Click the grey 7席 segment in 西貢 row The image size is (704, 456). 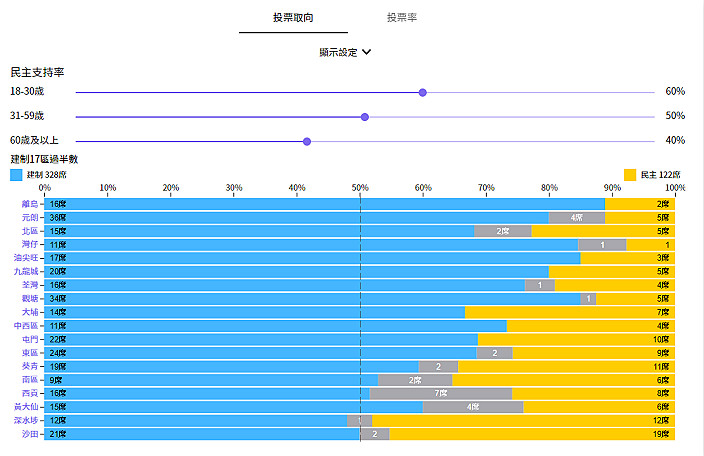click(x=441, y=394)
